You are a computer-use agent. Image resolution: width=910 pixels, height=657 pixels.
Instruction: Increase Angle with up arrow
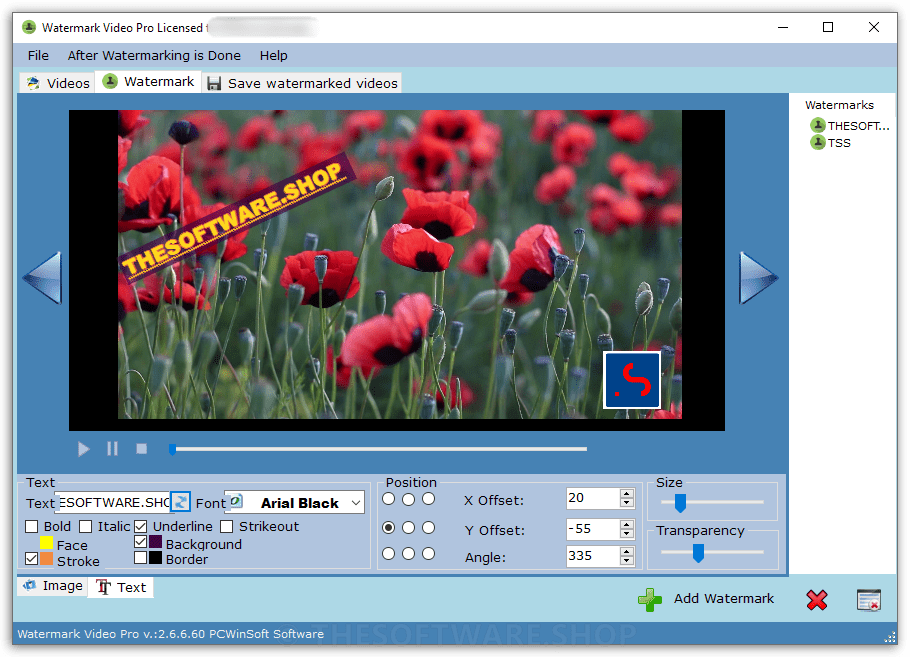tap(626, 551)
